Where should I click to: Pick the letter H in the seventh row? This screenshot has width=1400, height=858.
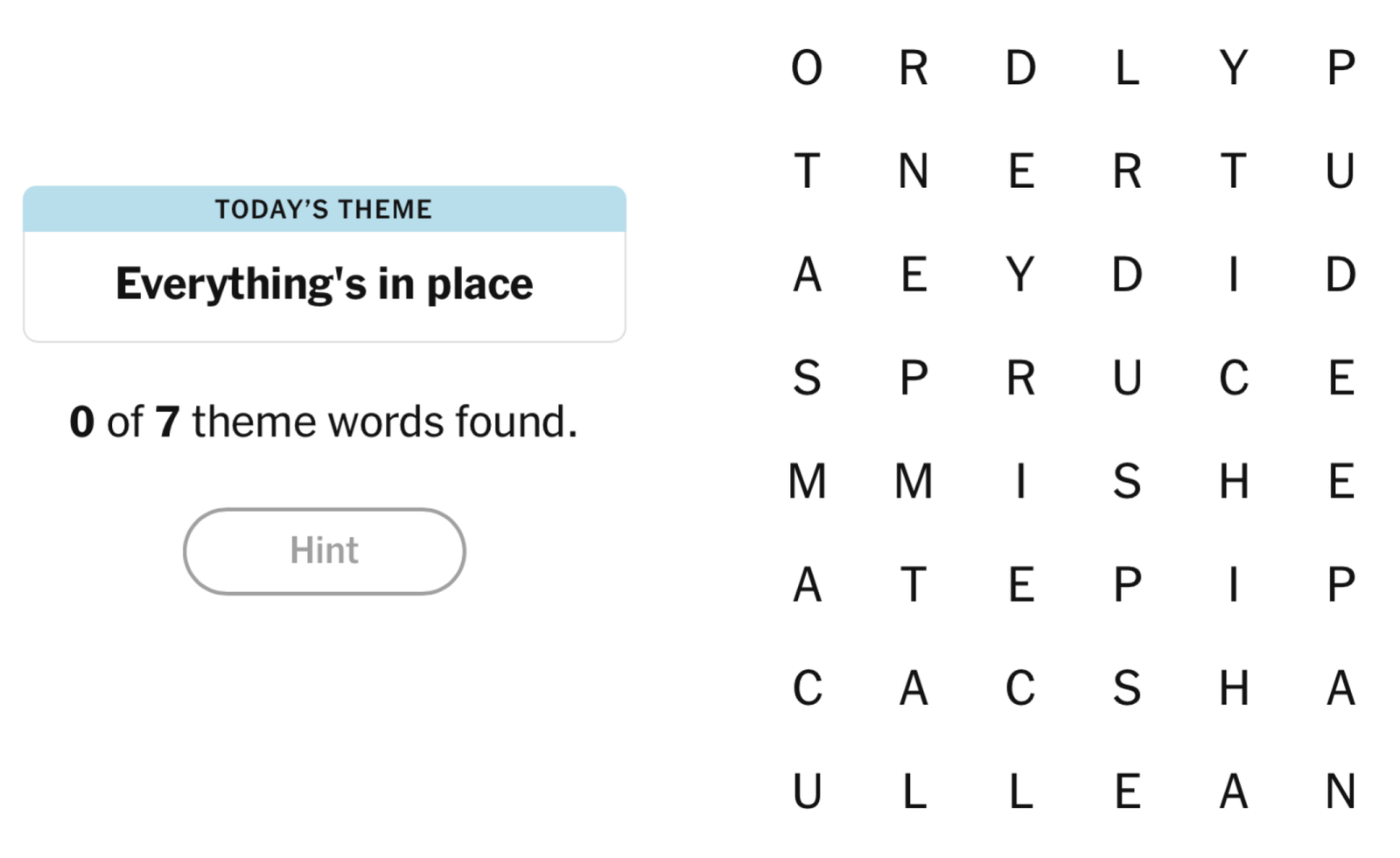pos(1234,688)
